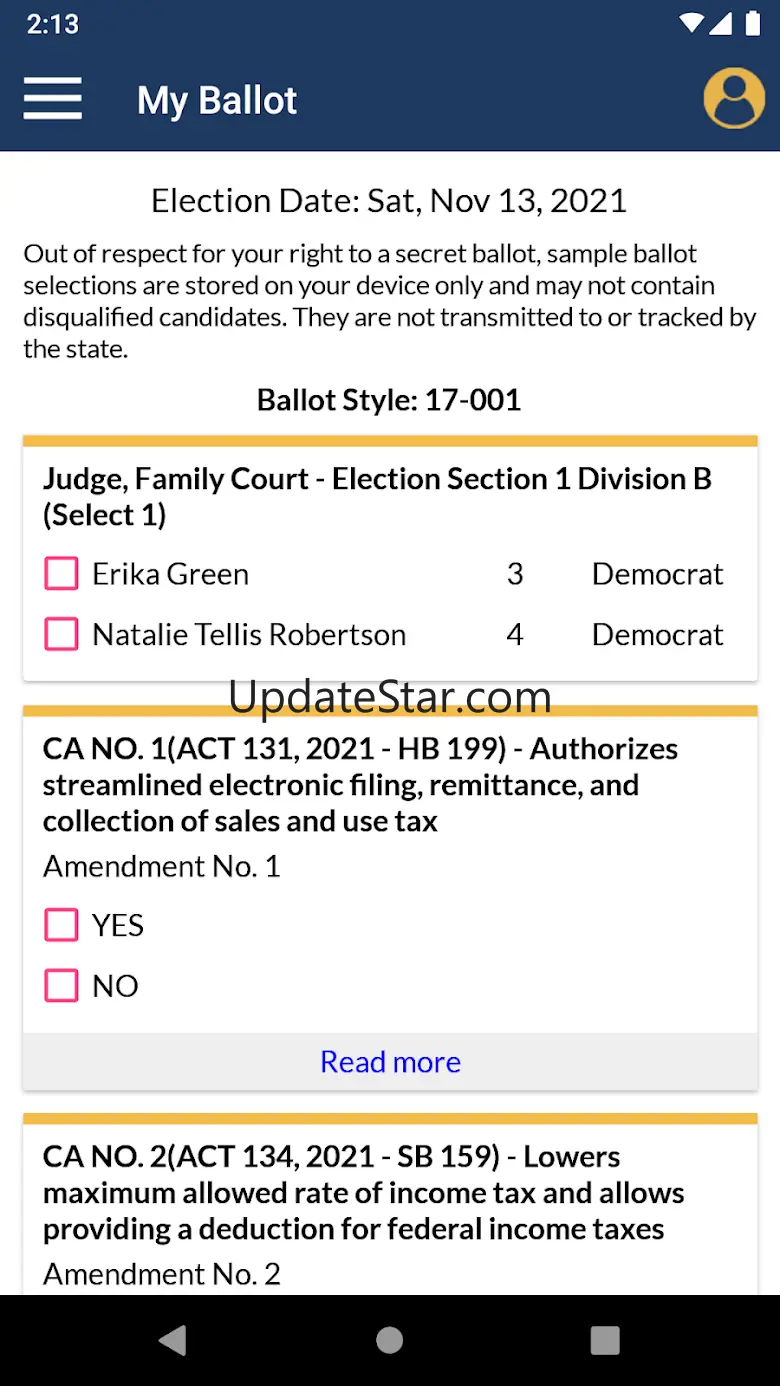Tap the clock in status bar
Viewport: 780px width, 1386px height.
coord(52,24)
